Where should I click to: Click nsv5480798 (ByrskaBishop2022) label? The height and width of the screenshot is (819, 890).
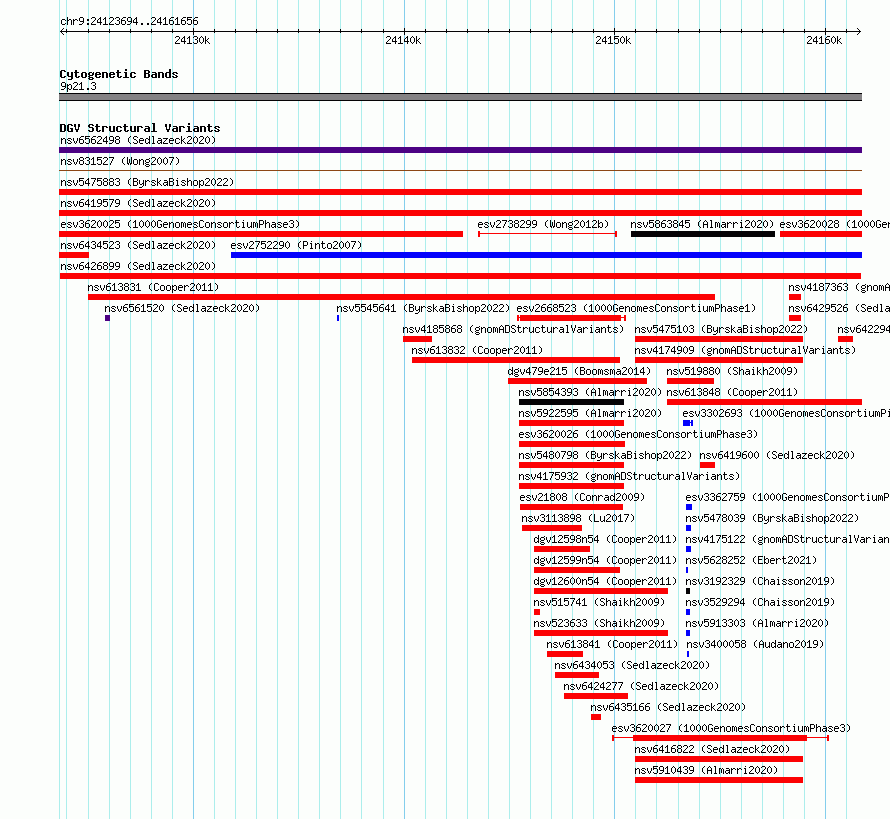click(605, 455)
